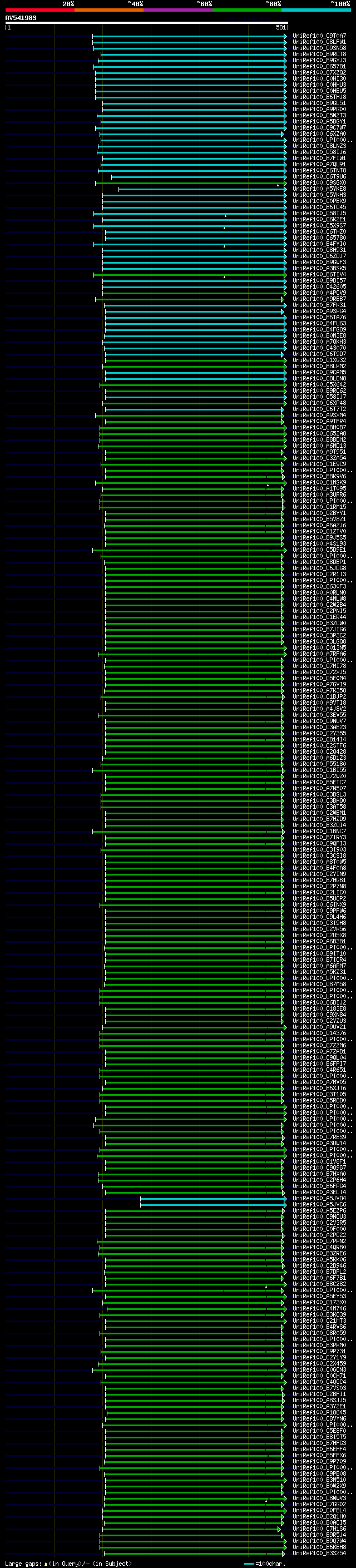Viewport: 356px width, 1568px height.
Task: Select the UniRef100_Q6XZA0 label
Action: tap(319, 134)
